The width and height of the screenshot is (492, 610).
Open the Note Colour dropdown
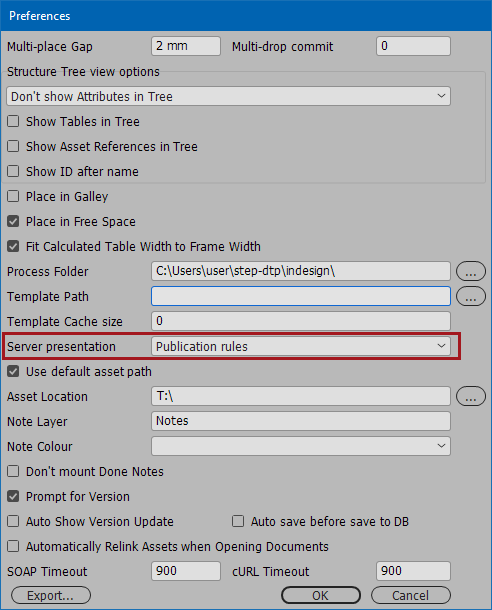click(301, 446)
